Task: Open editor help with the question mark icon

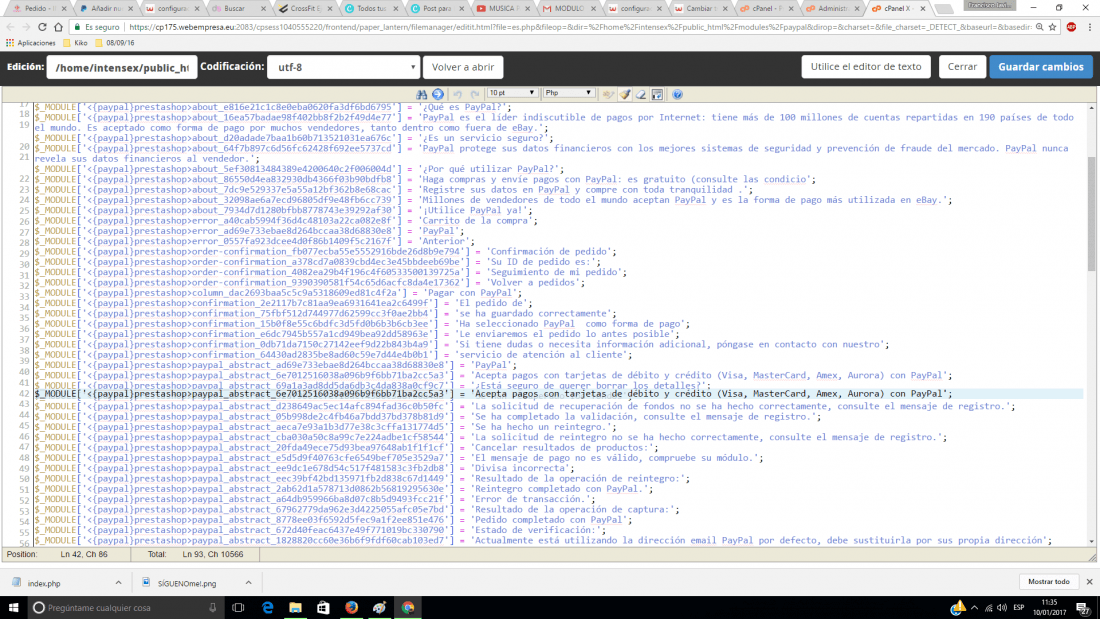Action: [678, 94]
